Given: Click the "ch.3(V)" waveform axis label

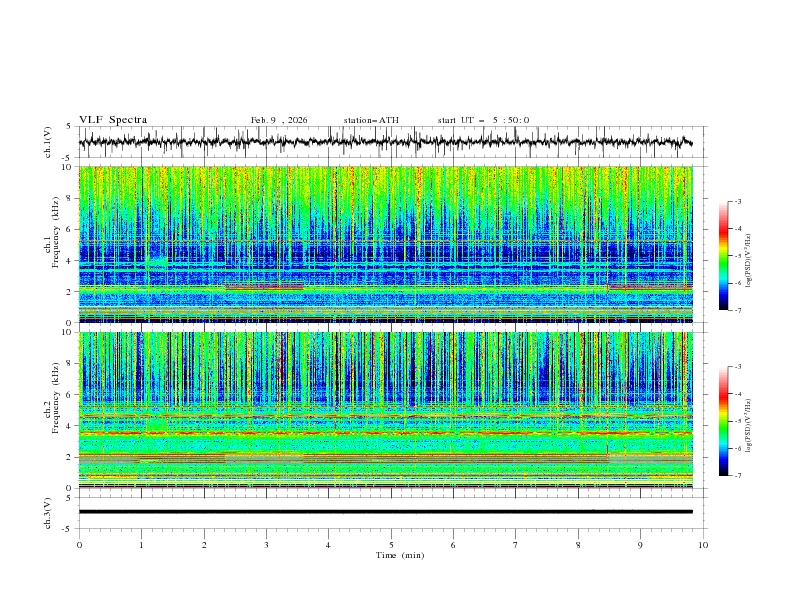Looking at the screenshot, I should pos(48,512).
